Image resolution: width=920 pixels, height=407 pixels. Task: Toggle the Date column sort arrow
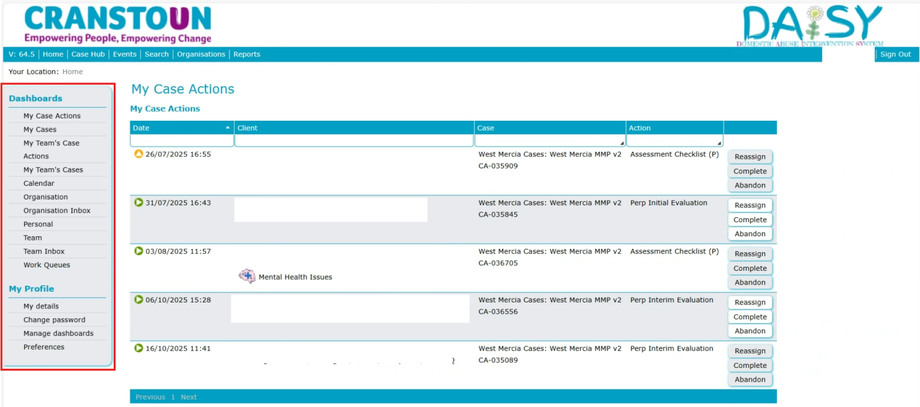[x=228, y=128]
